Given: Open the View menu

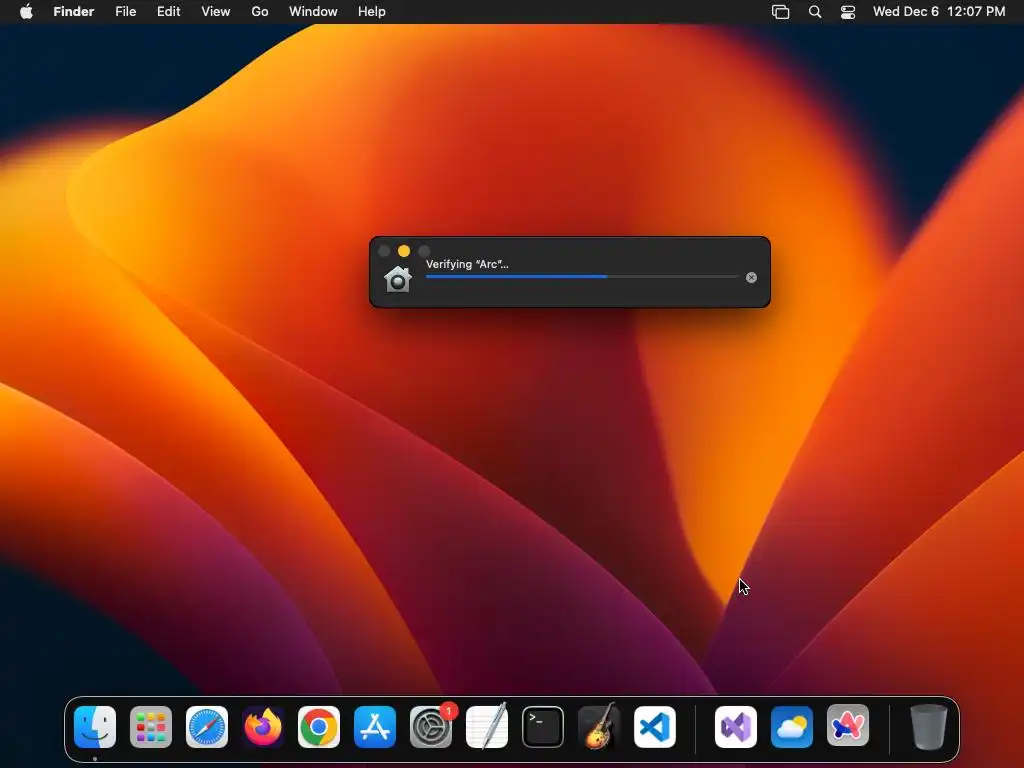Looking at the screenshot, I should [x=216, y=12].
